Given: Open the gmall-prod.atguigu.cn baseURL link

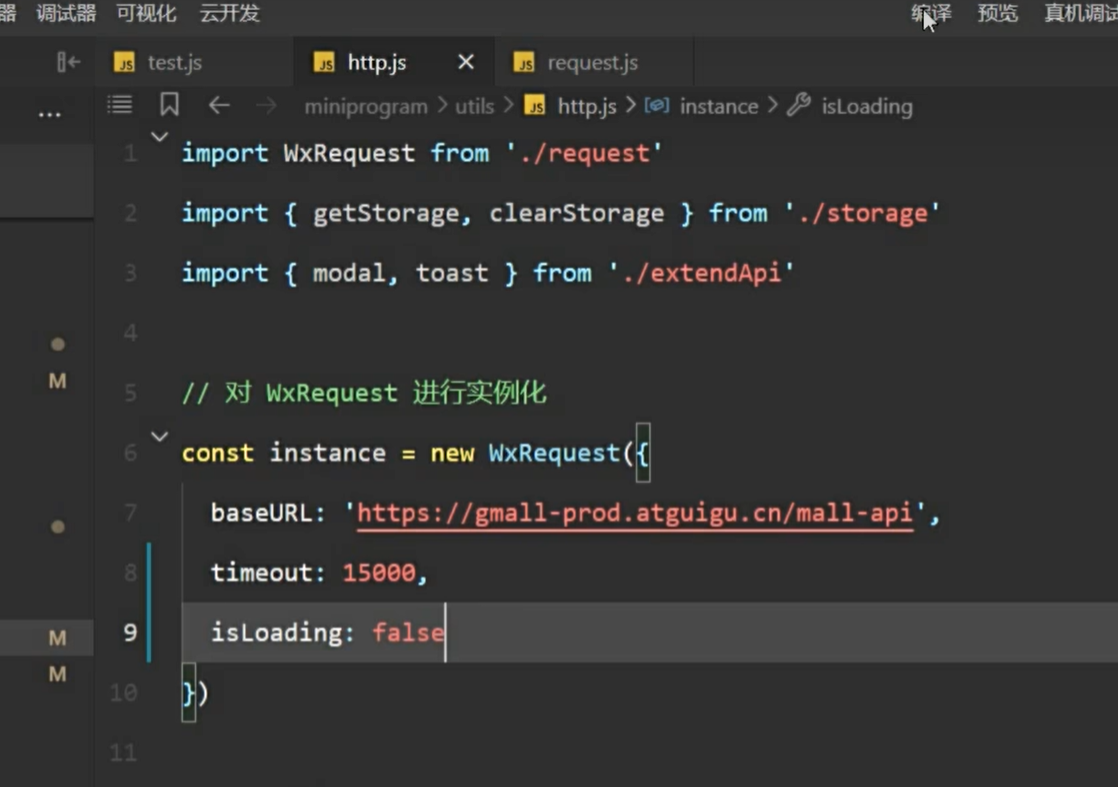Looking at the screenshot, I should [x=634, y=513].
